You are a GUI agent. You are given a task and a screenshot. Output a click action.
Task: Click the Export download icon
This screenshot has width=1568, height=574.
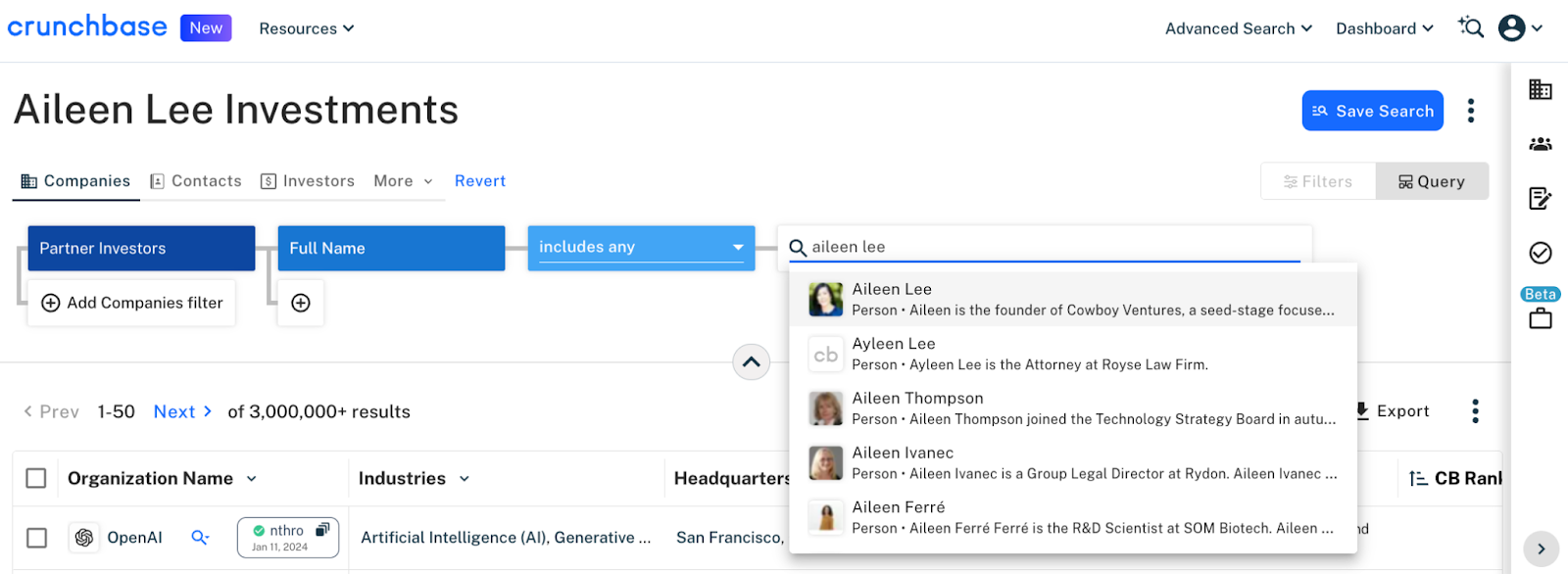coord(1362,411)
